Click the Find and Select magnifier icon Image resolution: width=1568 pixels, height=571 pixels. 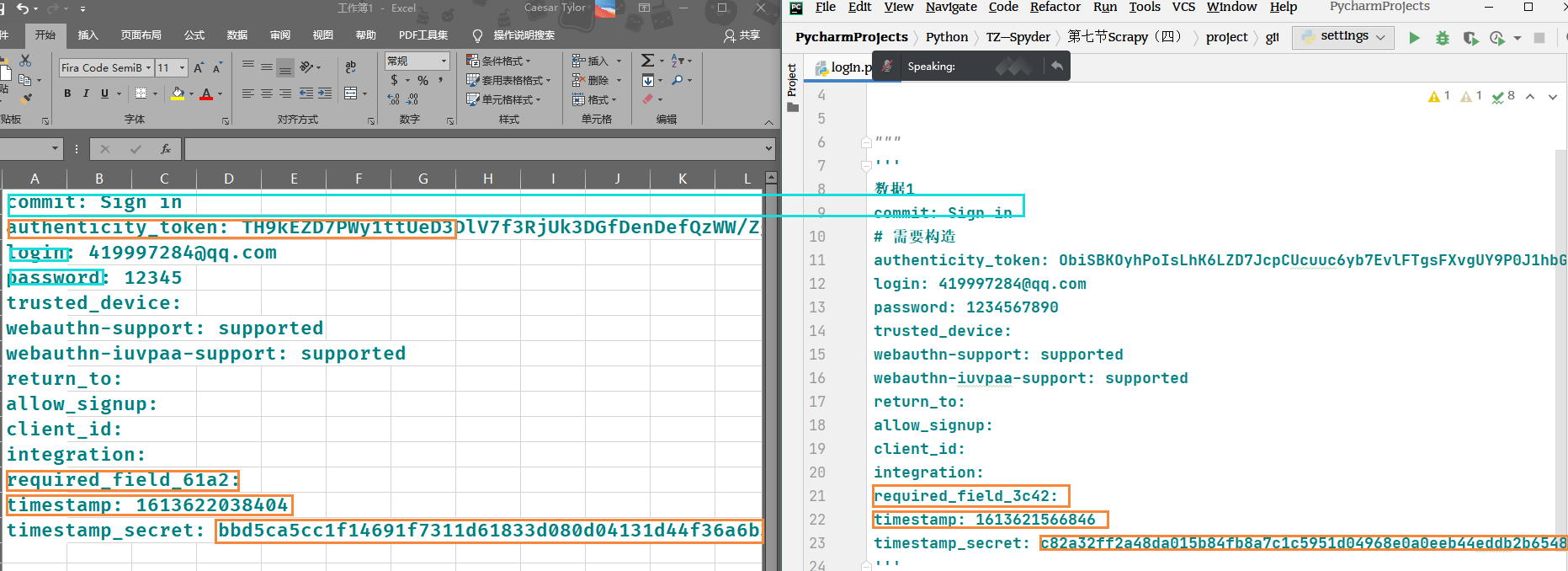(678, 80)
